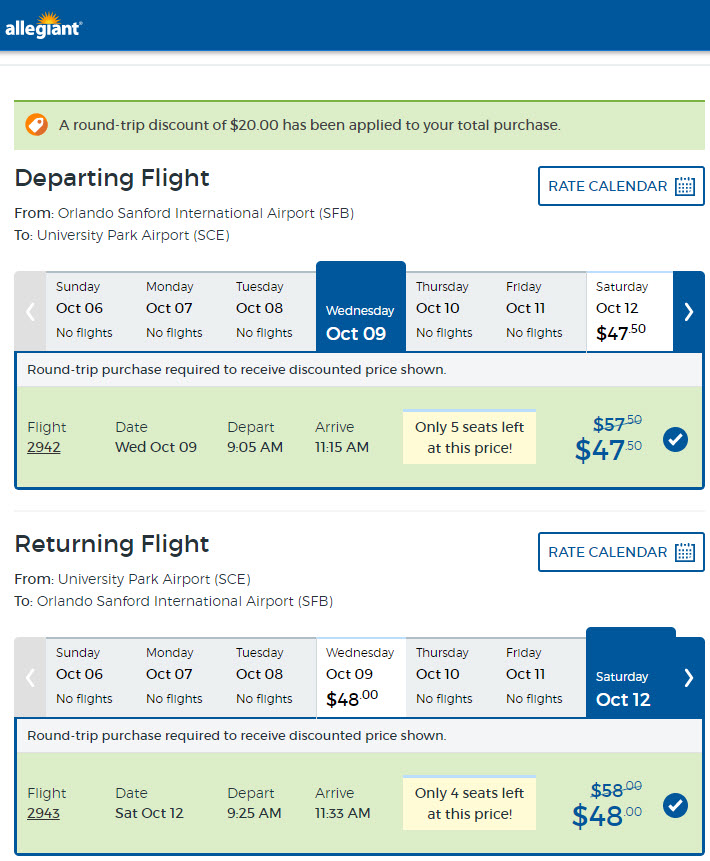Select Thursday Oct 10 departing date tab
Viewport: 710px width, 861px height.
pos(450,311)
